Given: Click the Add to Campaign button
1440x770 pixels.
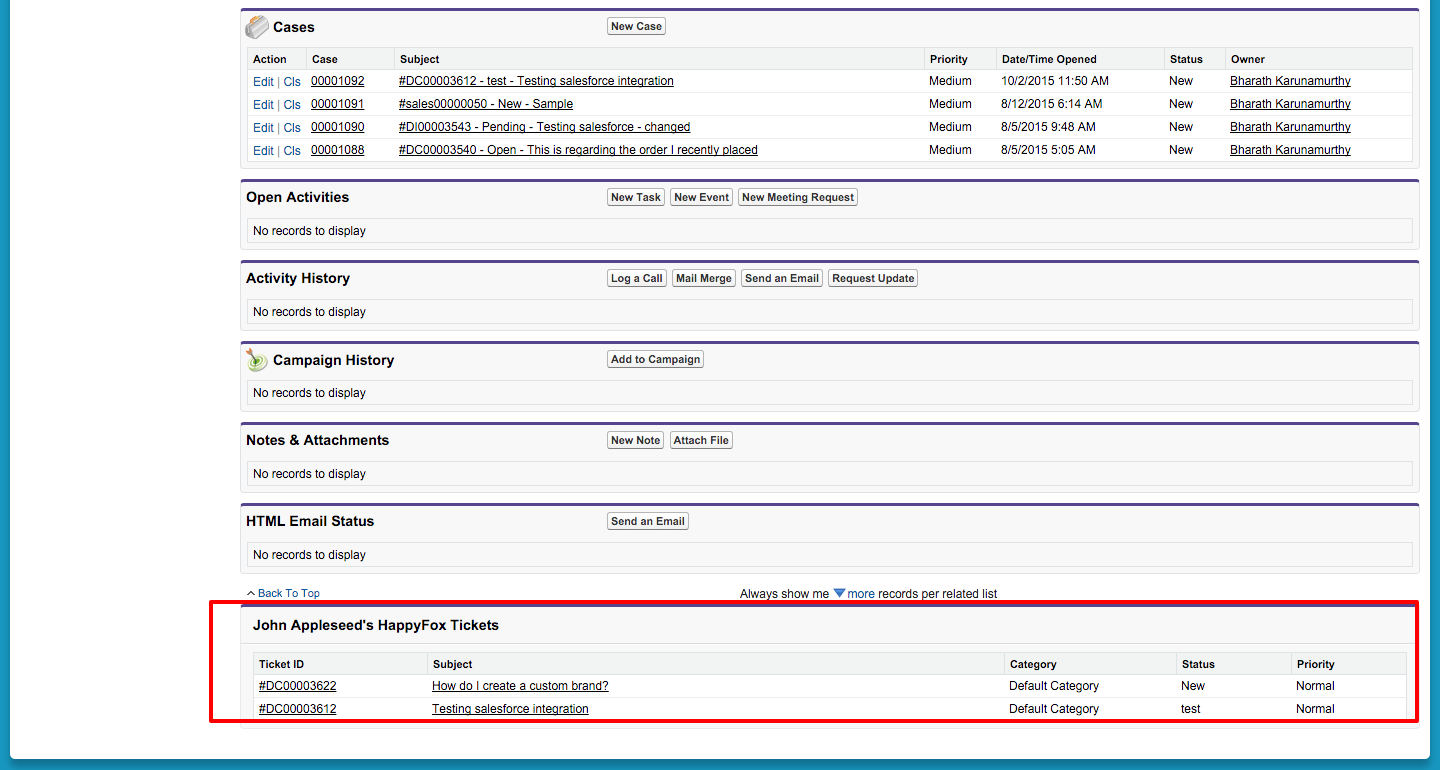Looking at the screenshot, I should (655, 359).
